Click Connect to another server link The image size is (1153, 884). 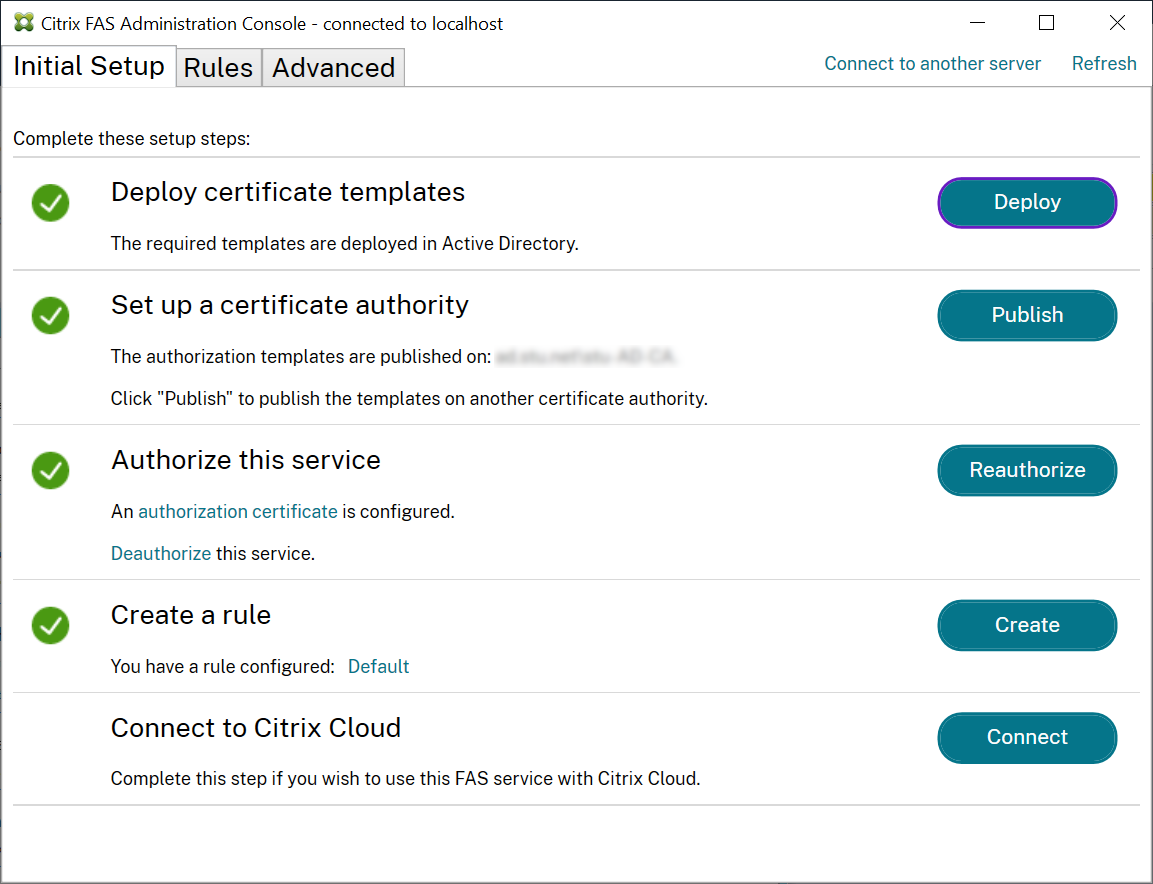click(932, 64)
